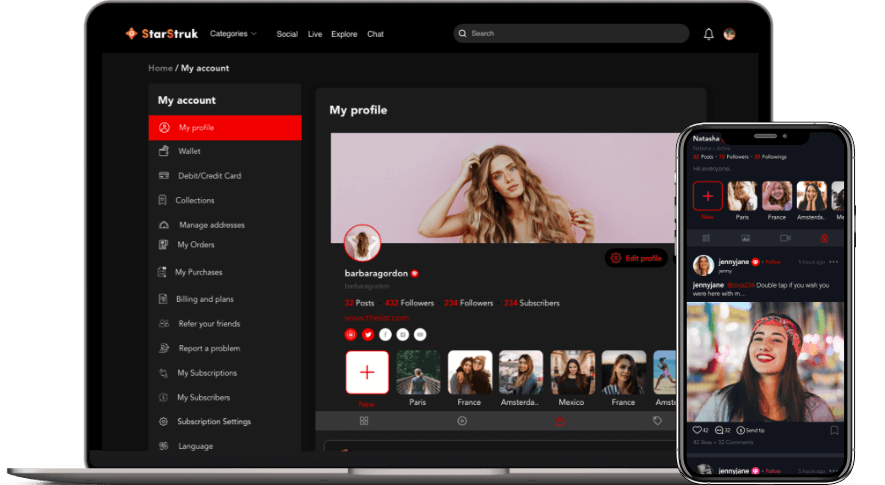Open the Paris story on desktop
885x485 pixels.
point(418,372)
